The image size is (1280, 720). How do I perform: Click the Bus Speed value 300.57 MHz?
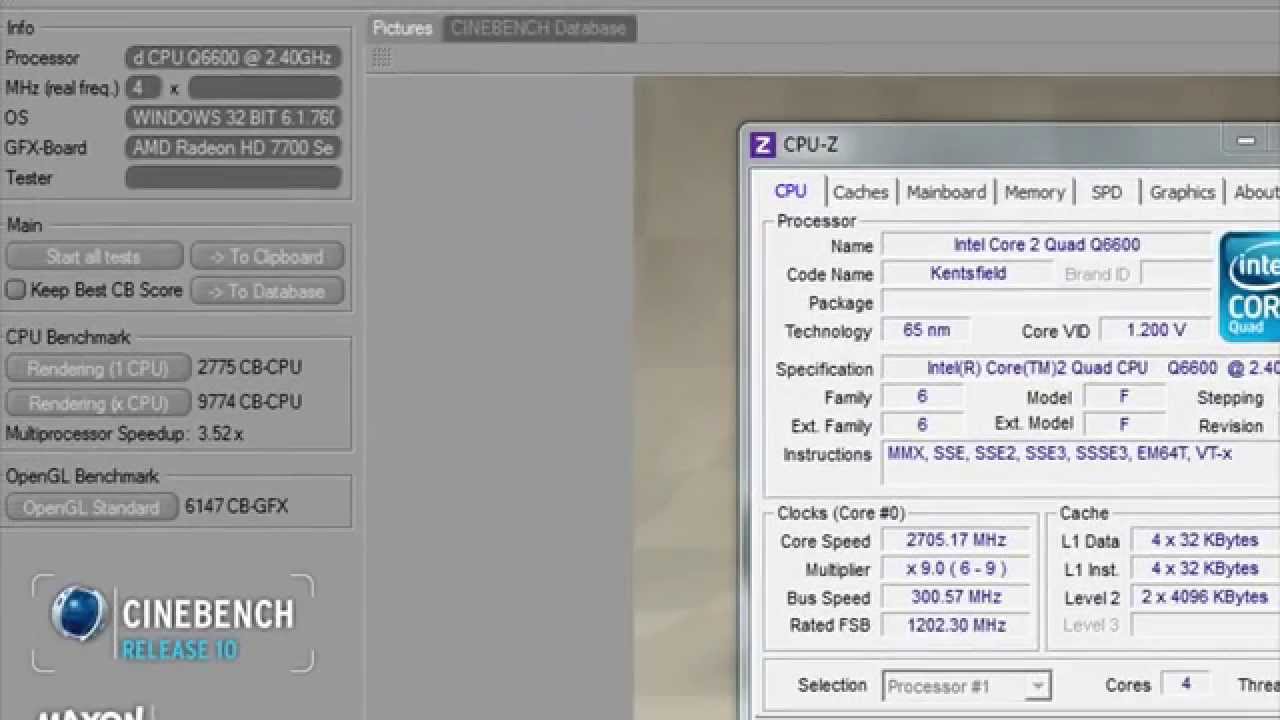[955, 597]
